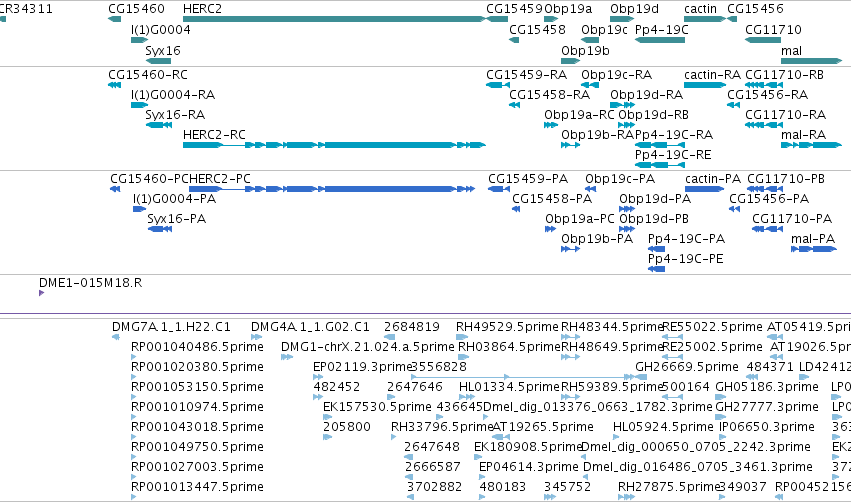This screenshot has height=502, width=851.
Task: Select the RP001040486.5prime EST label
Action: click(x=198, y=347)
